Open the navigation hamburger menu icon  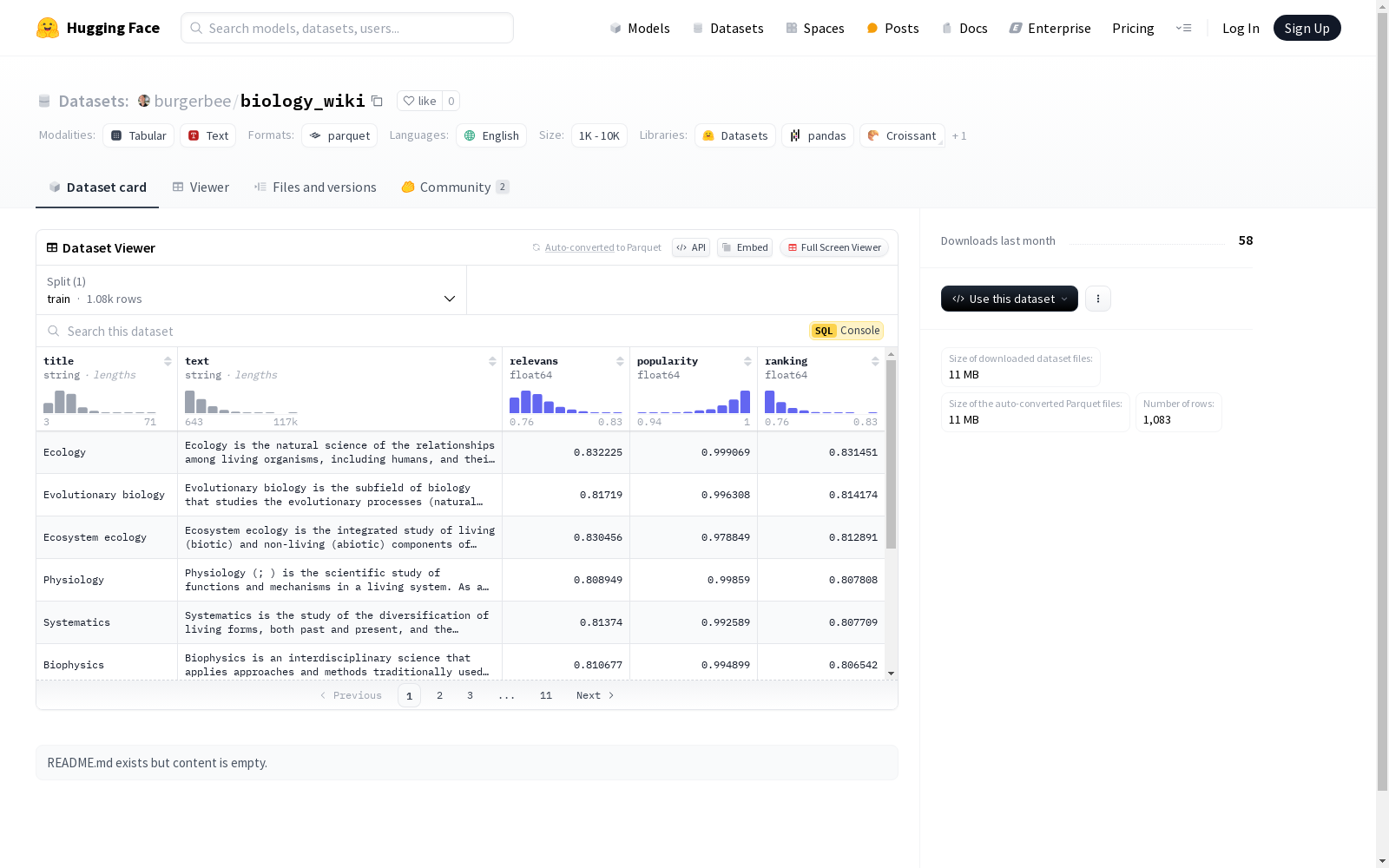click(x=1183, y=28)
